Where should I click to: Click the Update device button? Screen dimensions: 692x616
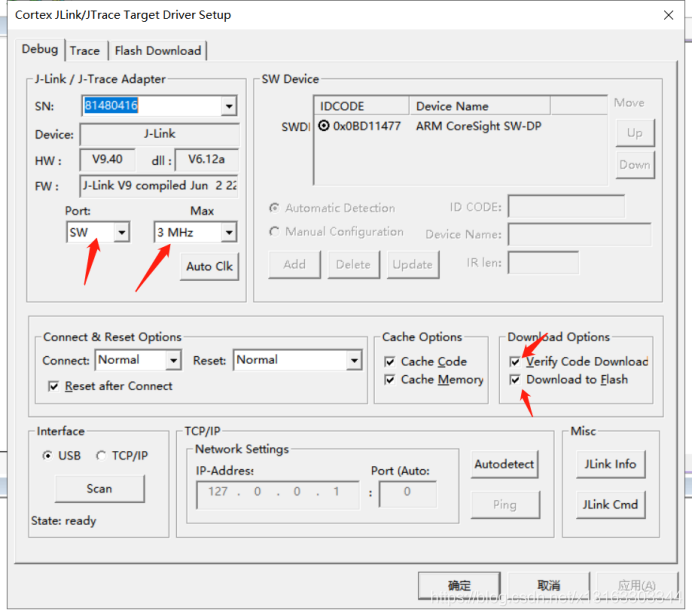pyautogui.click(x=413, y=264)
